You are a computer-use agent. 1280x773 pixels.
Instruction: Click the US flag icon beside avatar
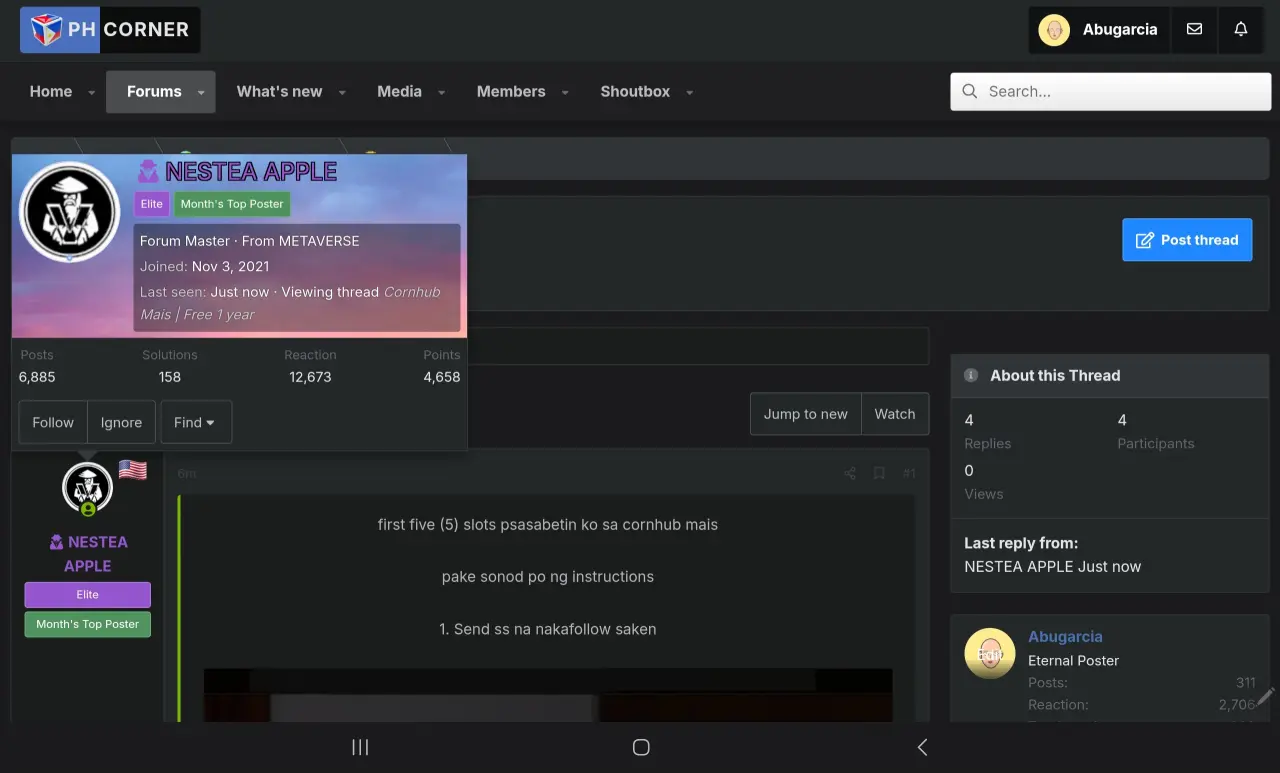(133, 470)
